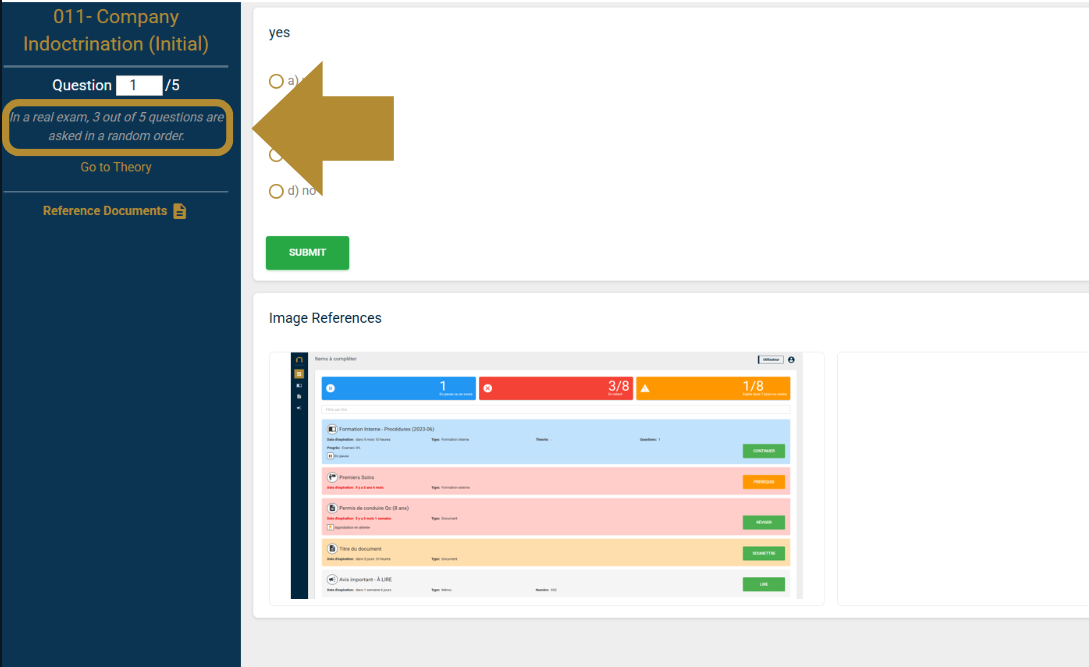This screenshot has width=1089, height=667.
Task: Open the Reference Documents link
Action: coord(105,211)
